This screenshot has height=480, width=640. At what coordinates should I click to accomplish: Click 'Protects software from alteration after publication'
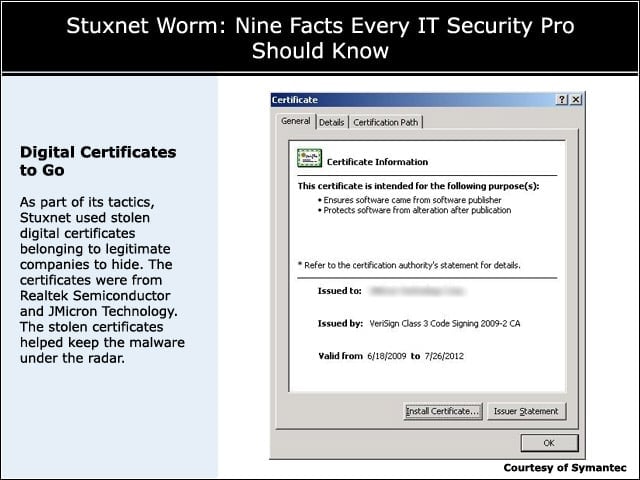(x=417, y=210)
